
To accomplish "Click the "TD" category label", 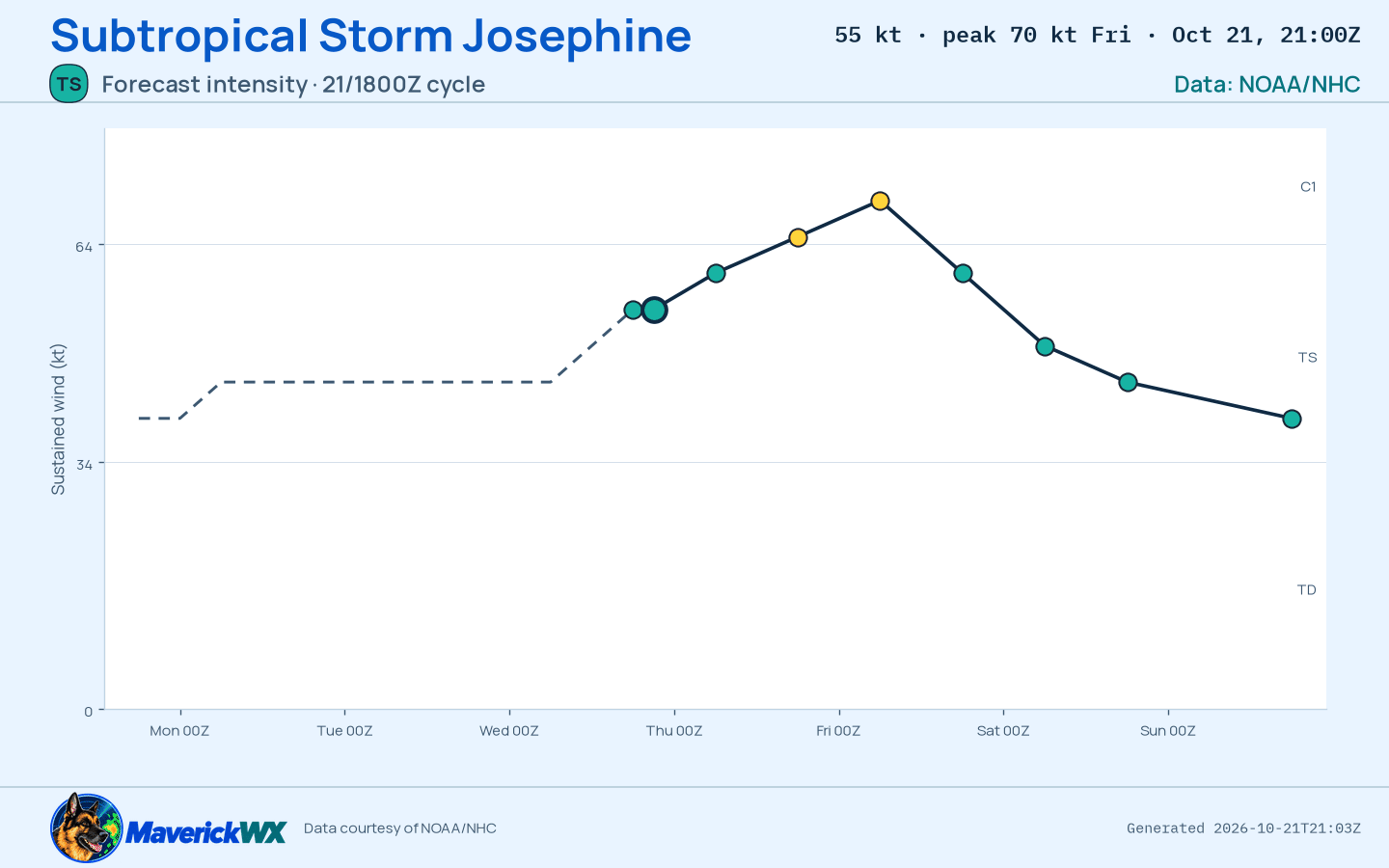I will (1307, 590).
